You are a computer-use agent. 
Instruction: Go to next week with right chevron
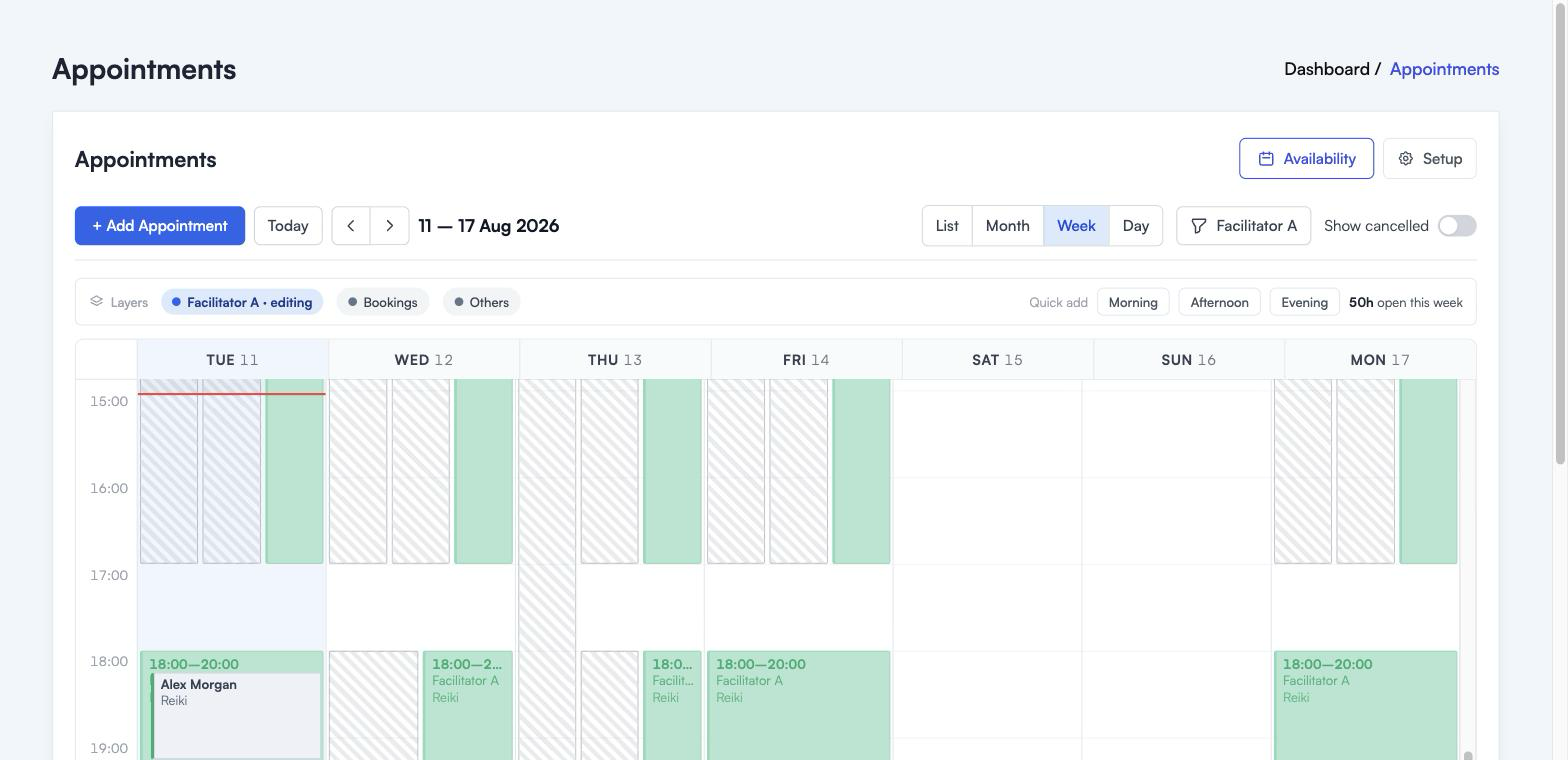tap(390, 226)
